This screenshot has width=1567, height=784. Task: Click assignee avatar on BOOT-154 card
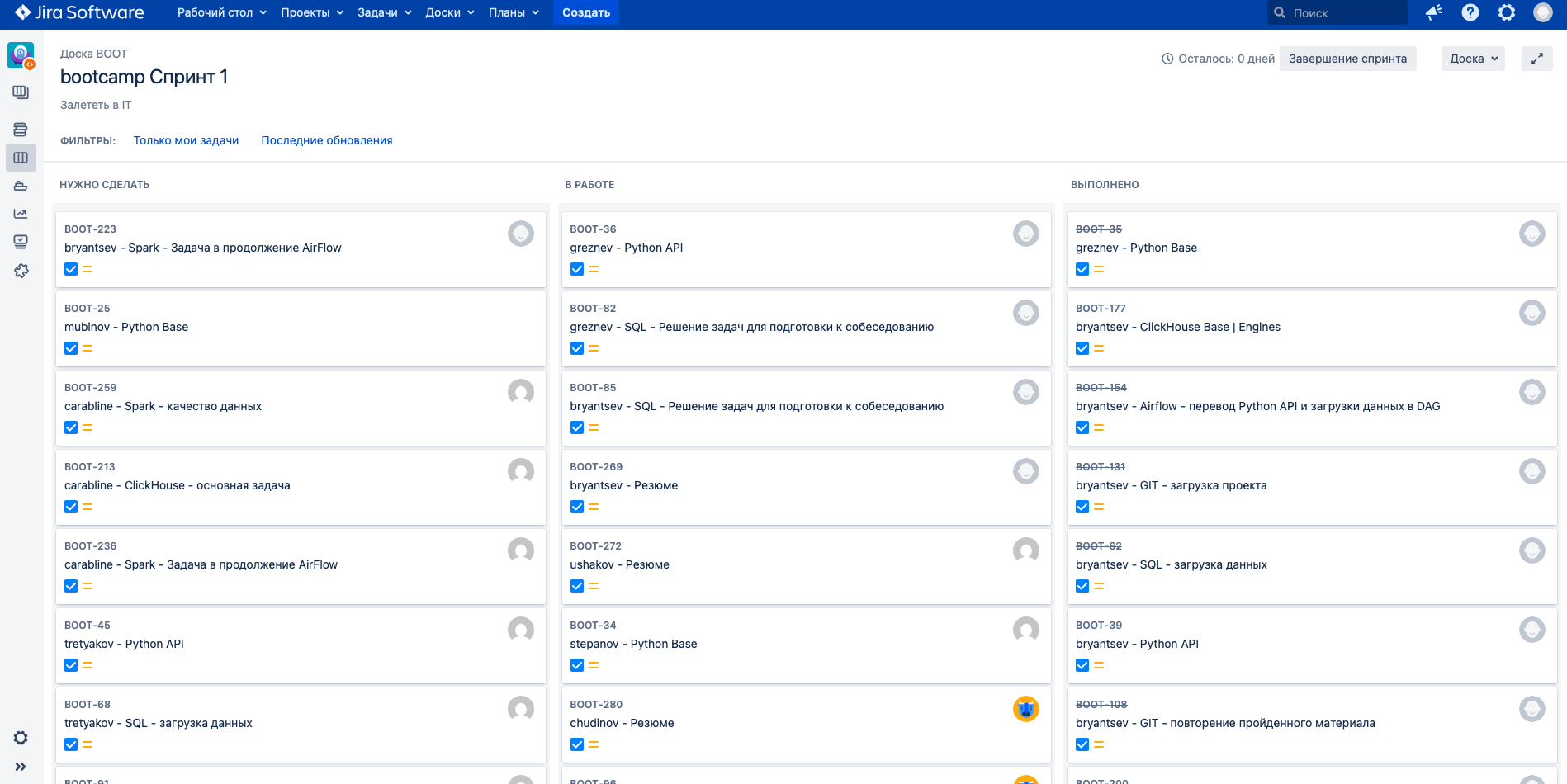coord(1532,392)
